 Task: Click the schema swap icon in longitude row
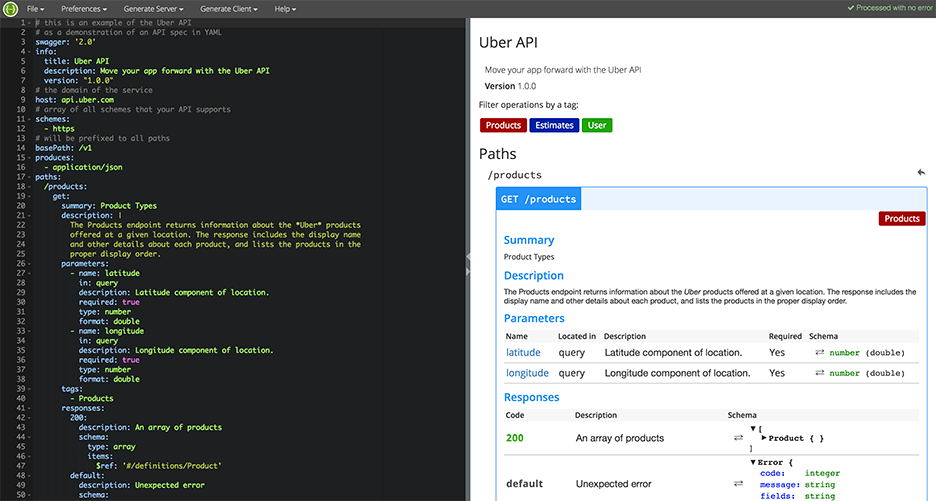tap(820, 373)
